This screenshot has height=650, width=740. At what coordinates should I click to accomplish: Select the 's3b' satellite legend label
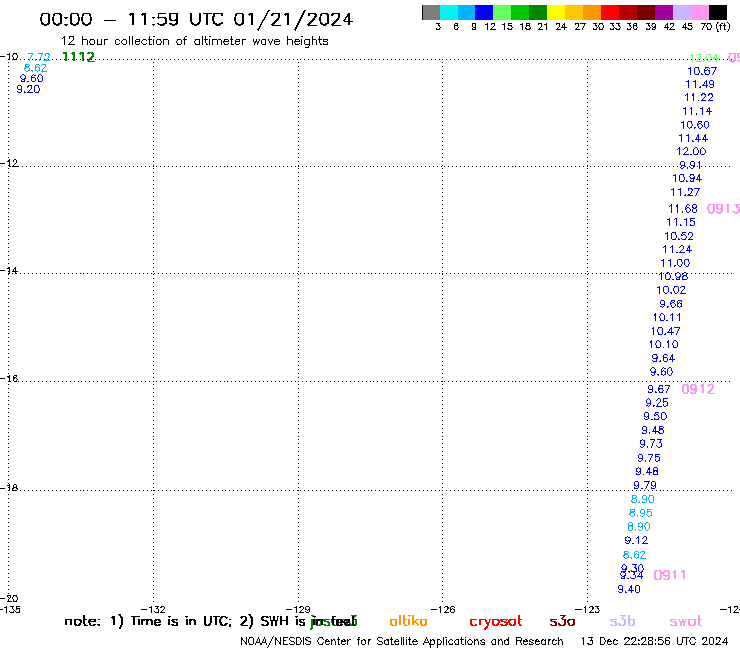click(622, 621)
